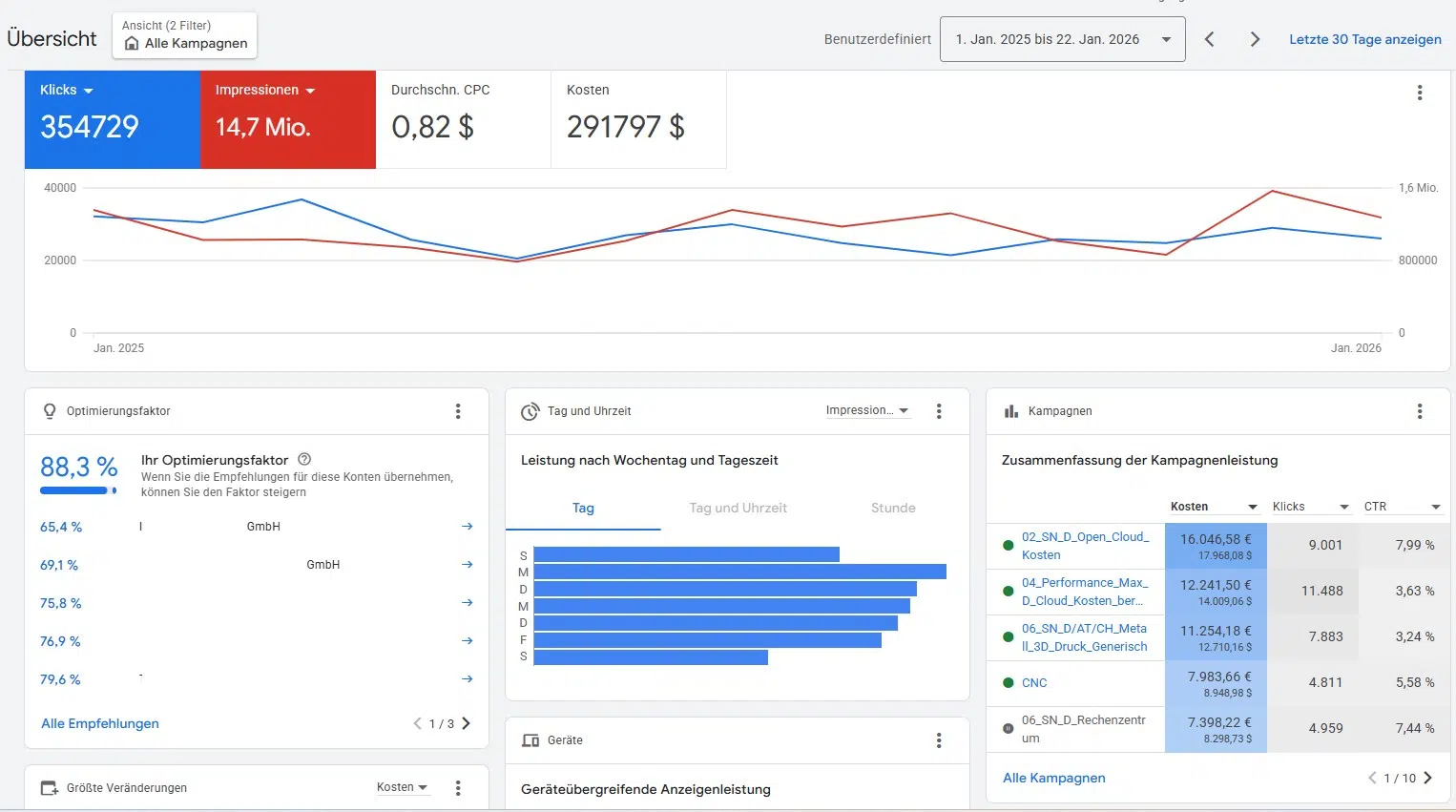Click the 11.488 clicks cell
1456x812 pixels.
point(1313,592)
